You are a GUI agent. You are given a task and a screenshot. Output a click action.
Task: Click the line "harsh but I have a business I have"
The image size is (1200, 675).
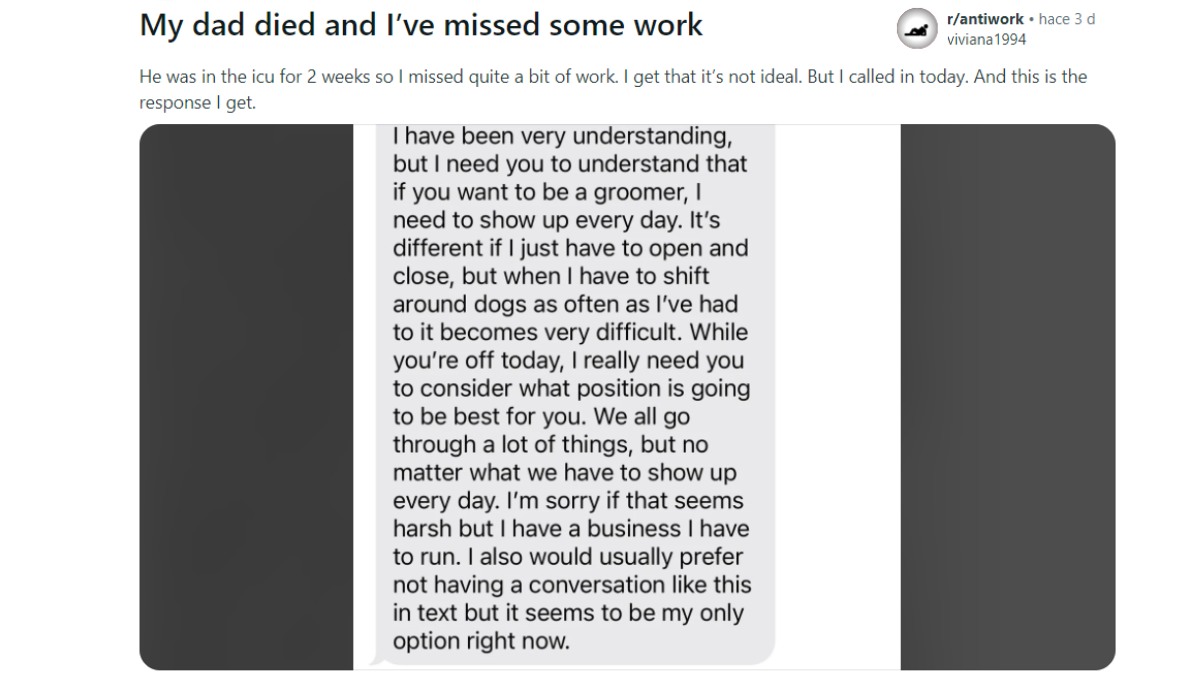(570, 529)
